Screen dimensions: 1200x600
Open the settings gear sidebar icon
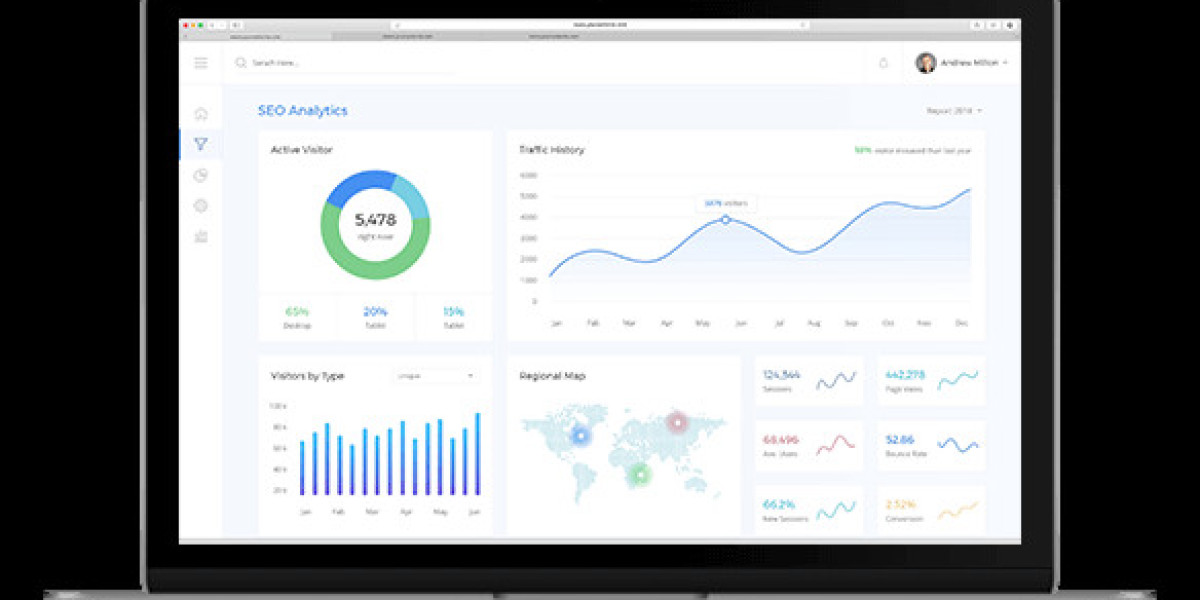[x=201, y=206]
